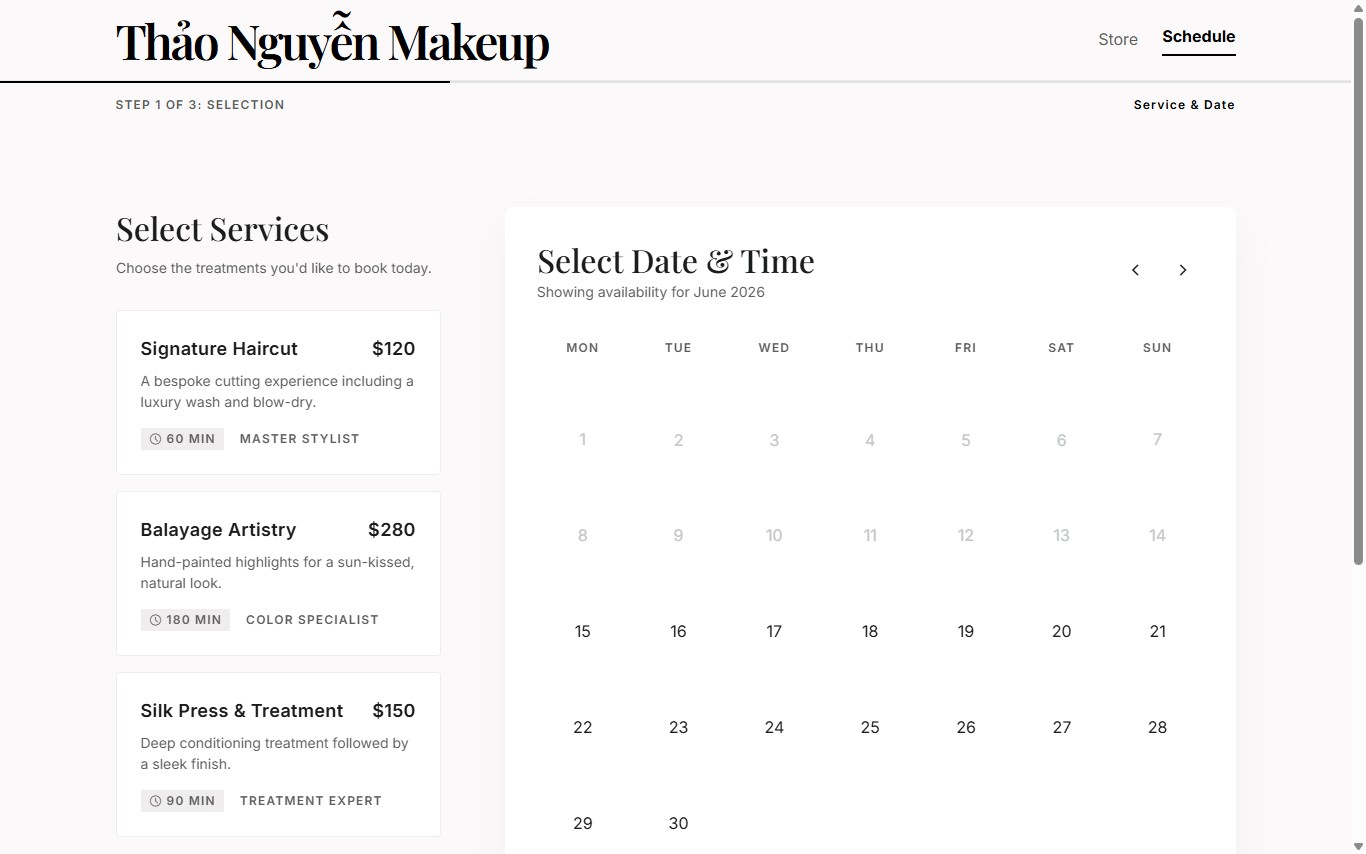1366x854 pixels.
Task: Click the 90 MIN duration badge
Action: (x=182, y=801)
